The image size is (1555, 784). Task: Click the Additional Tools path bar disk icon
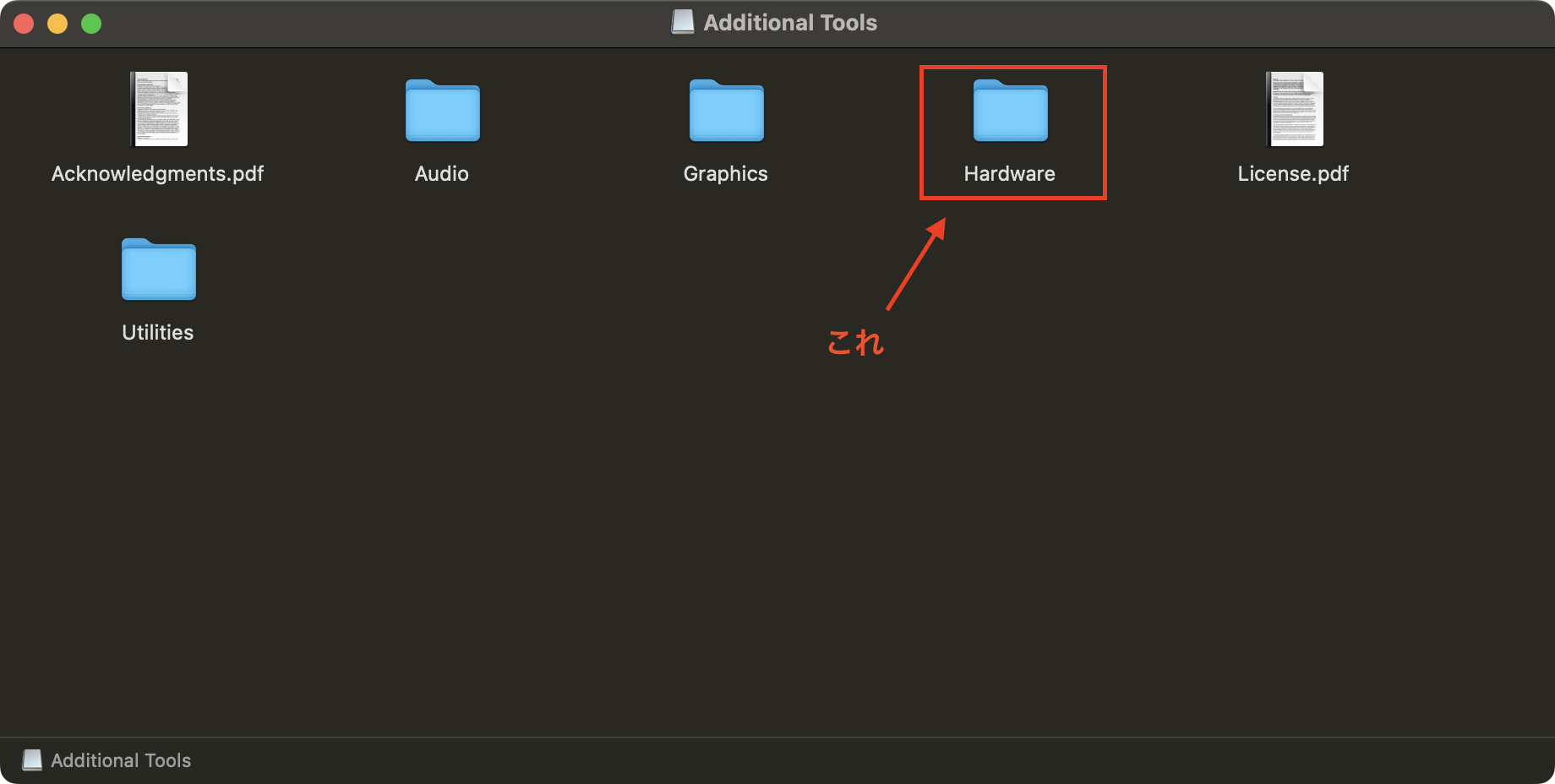pos(32,760)
